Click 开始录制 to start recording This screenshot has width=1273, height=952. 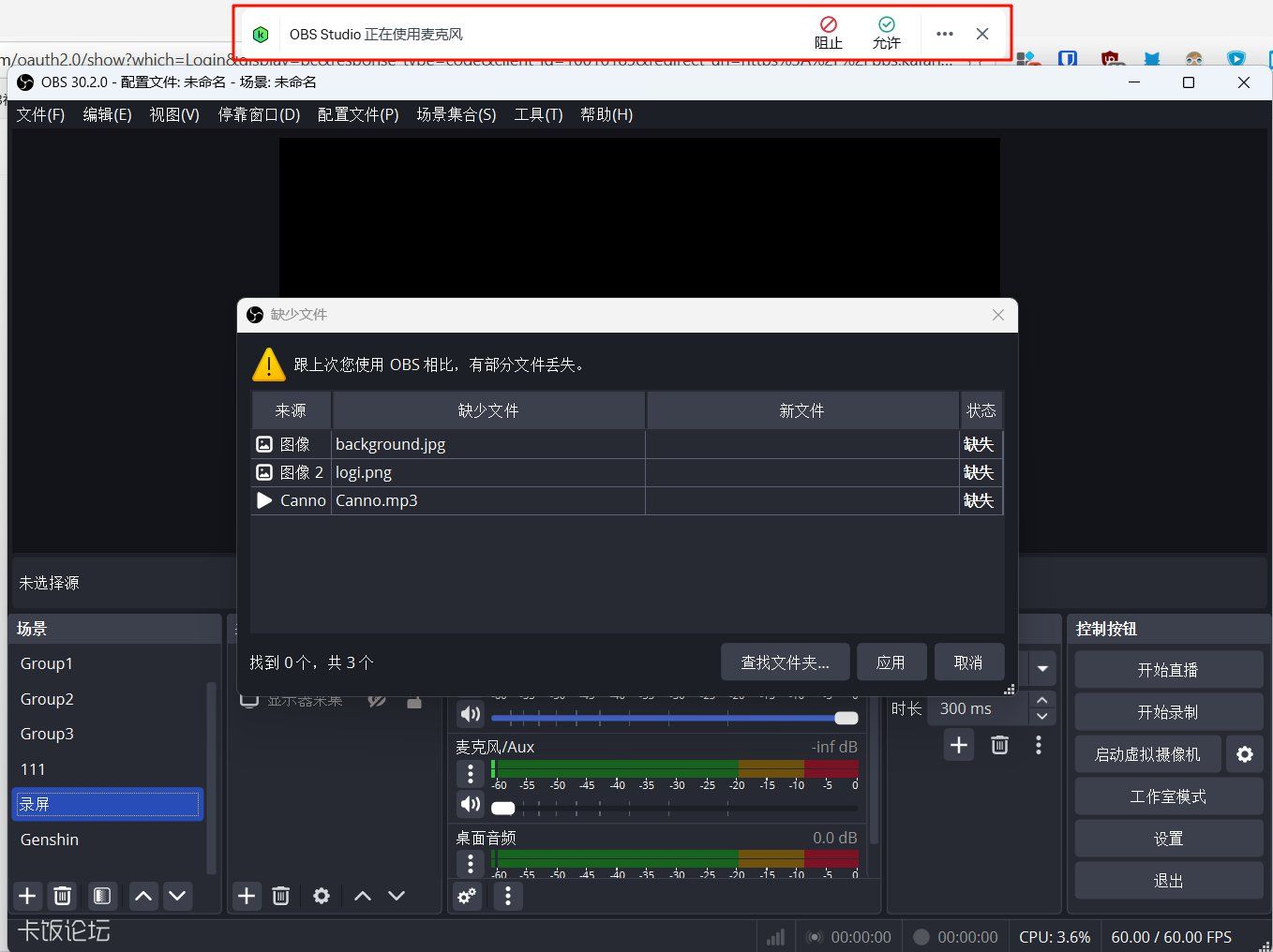[1167, 712]
